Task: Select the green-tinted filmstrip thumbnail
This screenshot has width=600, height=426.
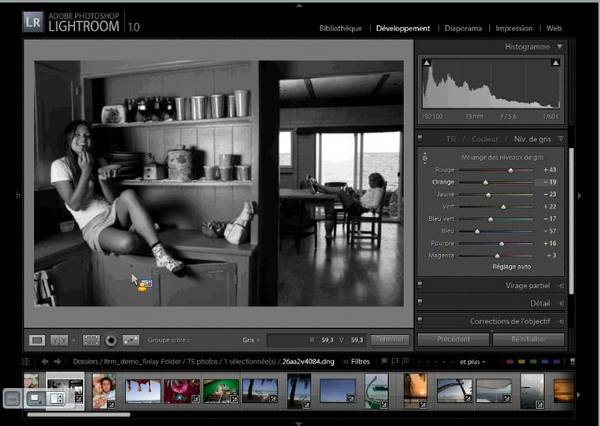Action: 221,391
